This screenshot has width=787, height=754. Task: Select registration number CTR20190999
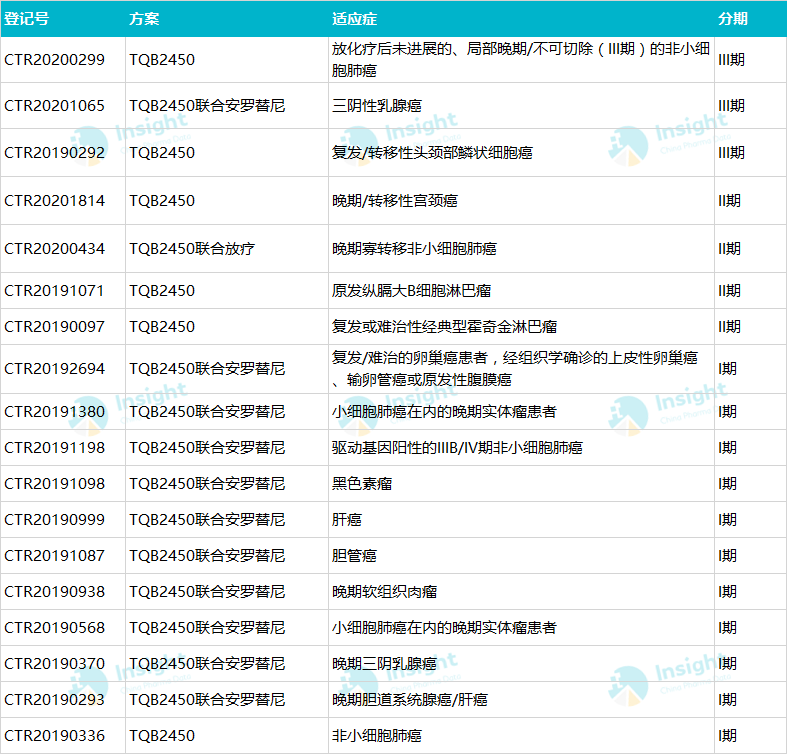pos(54,520)
